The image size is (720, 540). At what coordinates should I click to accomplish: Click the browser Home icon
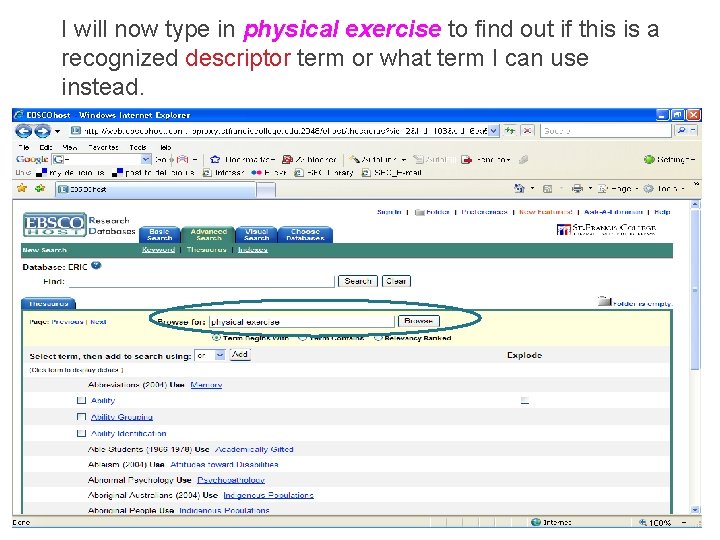(519, 188)
